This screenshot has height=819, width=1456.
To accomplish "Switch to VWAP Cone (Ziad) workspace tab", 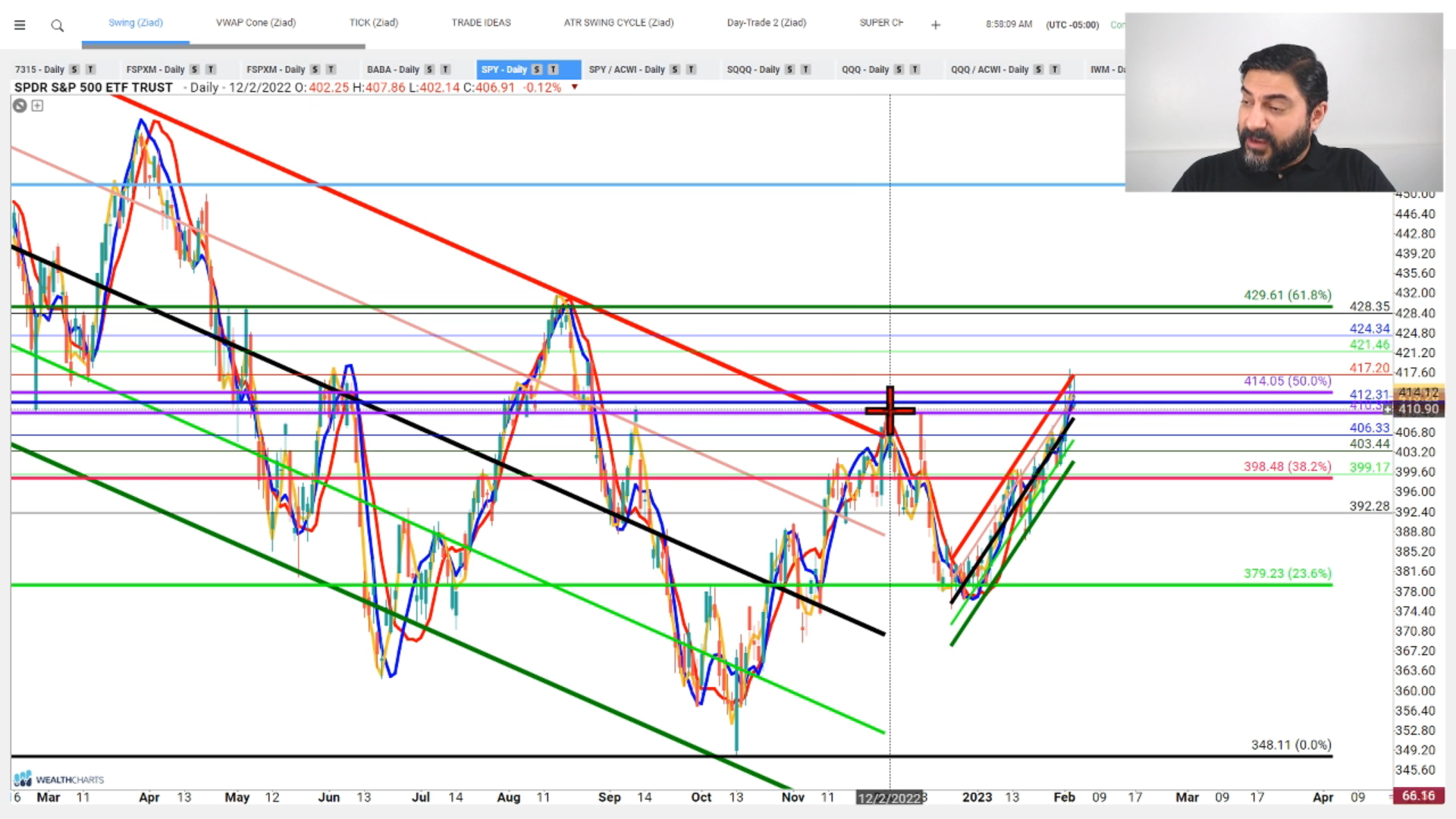I will tap(256, 23).
